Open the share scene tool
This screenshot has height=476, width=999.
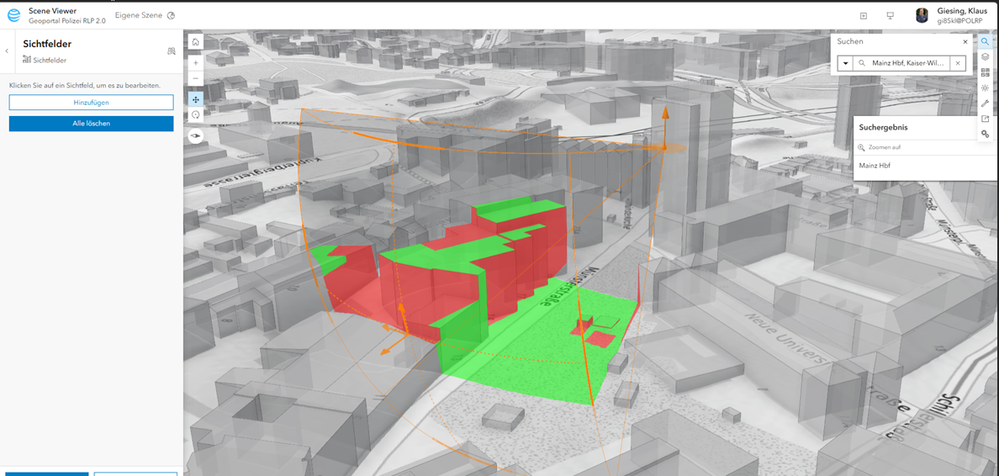[x=985, y=119]
